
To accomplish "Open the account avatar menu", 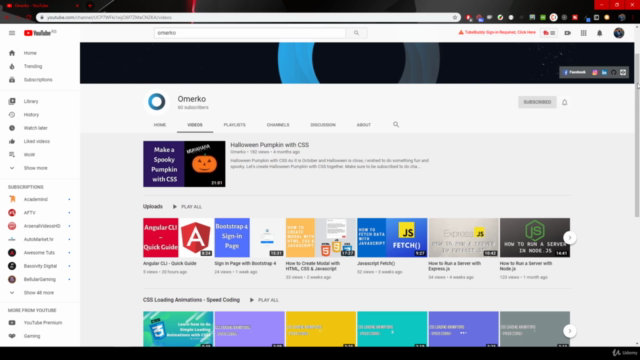I will coord(619,33).
